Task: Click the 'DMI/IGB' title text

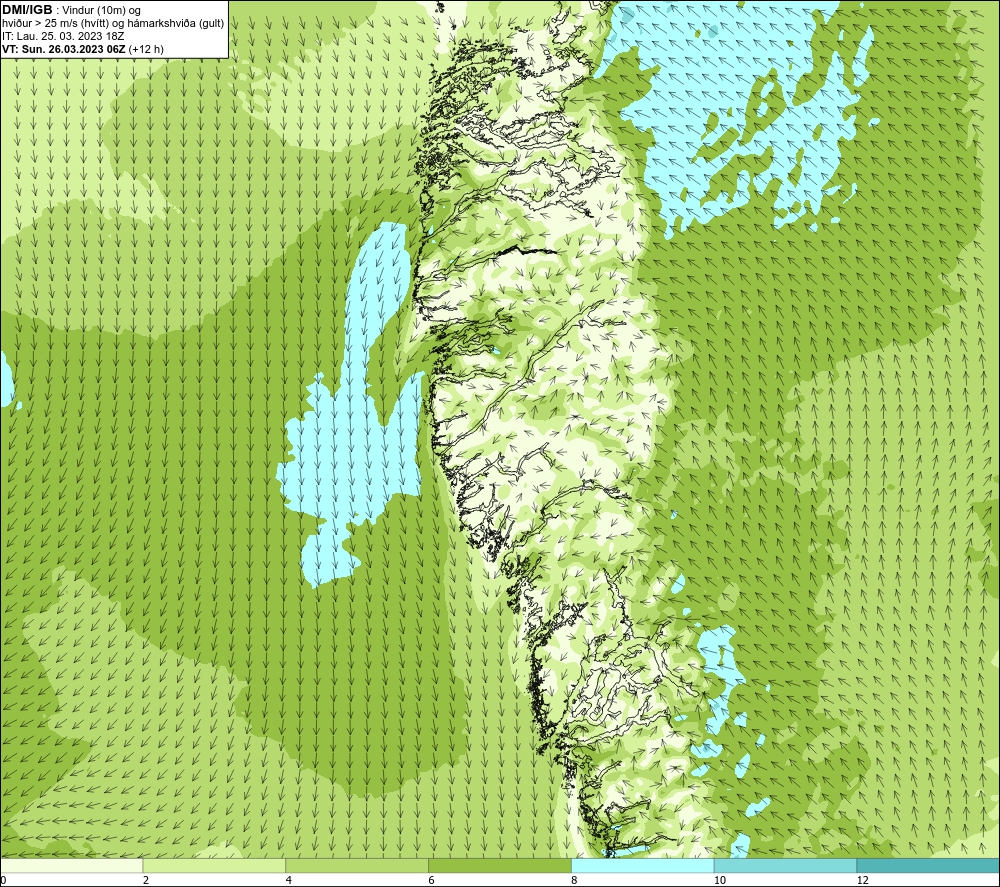Action: click(x=27, y=10)
